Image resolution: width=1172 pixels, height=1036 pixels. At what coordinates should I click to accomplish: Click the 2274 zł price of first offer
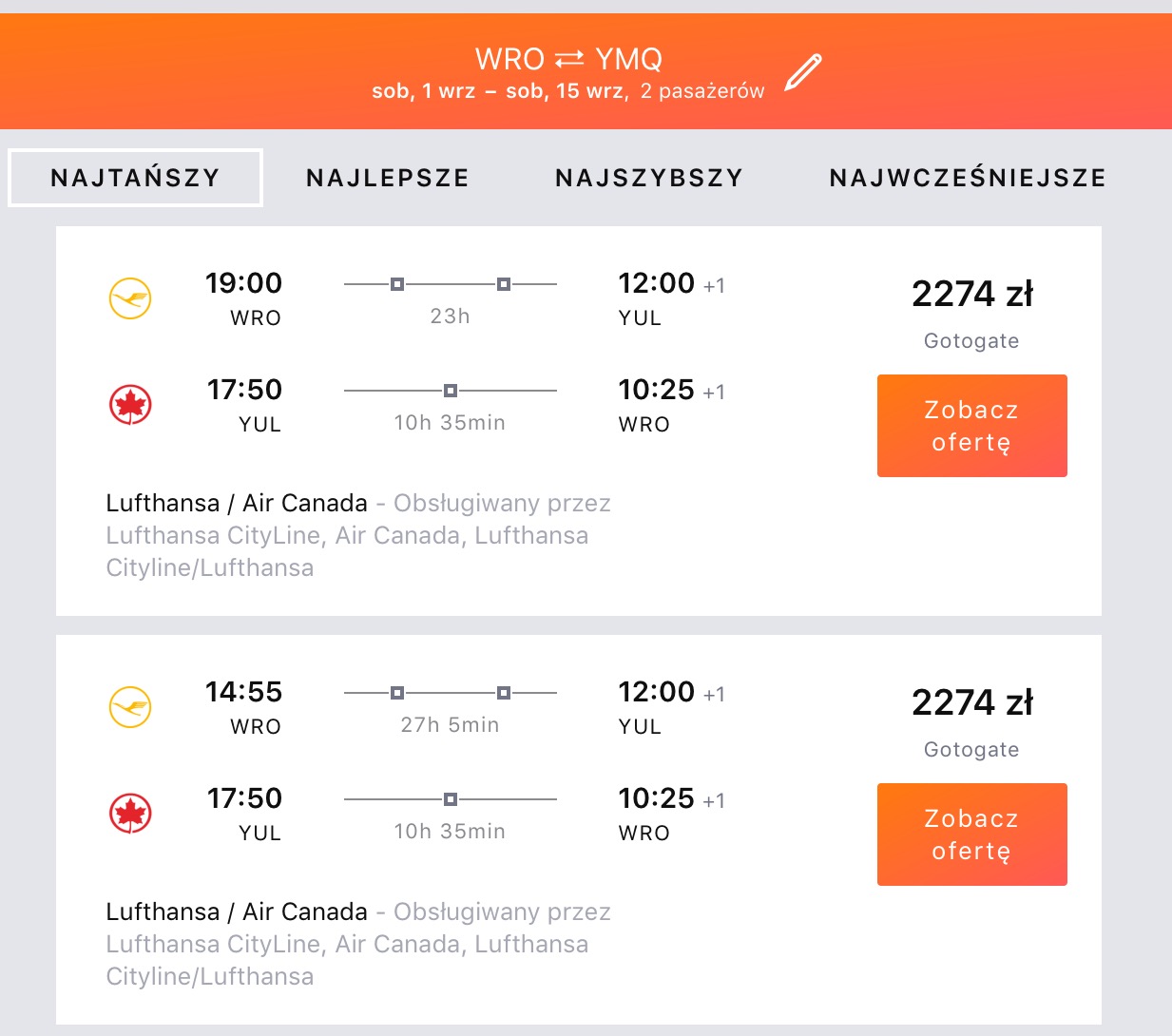pyautogui.click(x=972, y=294)
